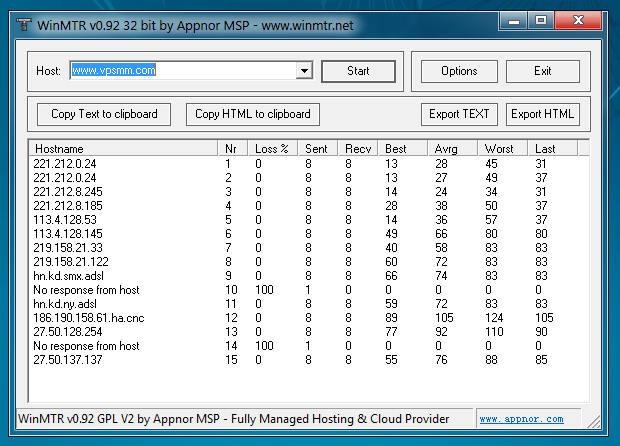The width and height of the screenshot is (620, 446).
Task: Open the Options dialog
Action: click(x=459, y=71)
